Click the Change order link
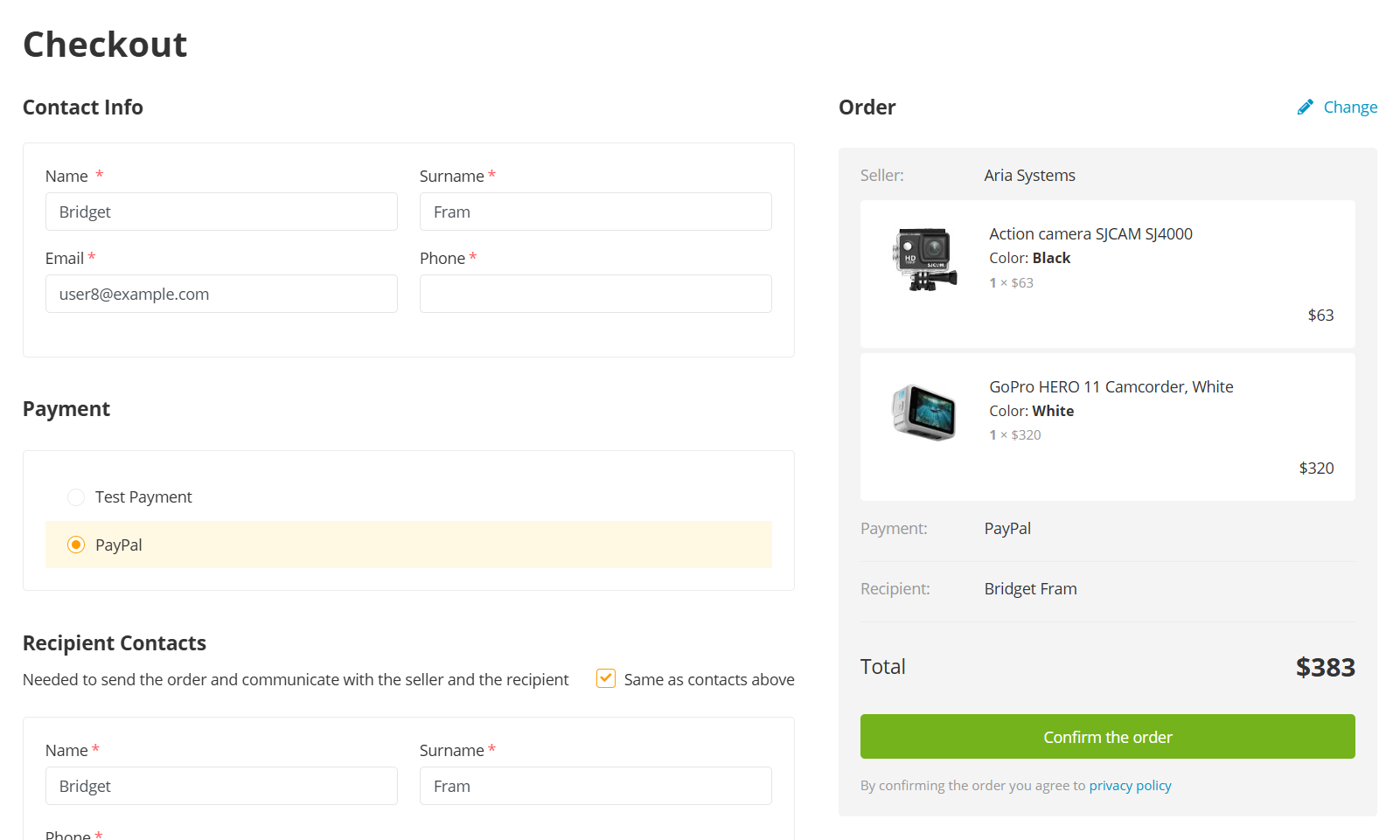The image size is (1400, 840). 1349,108
